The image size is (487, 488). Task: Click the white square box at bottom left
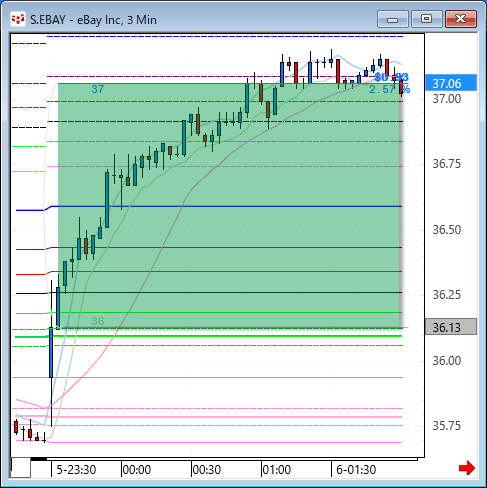(x=21, y=468)
